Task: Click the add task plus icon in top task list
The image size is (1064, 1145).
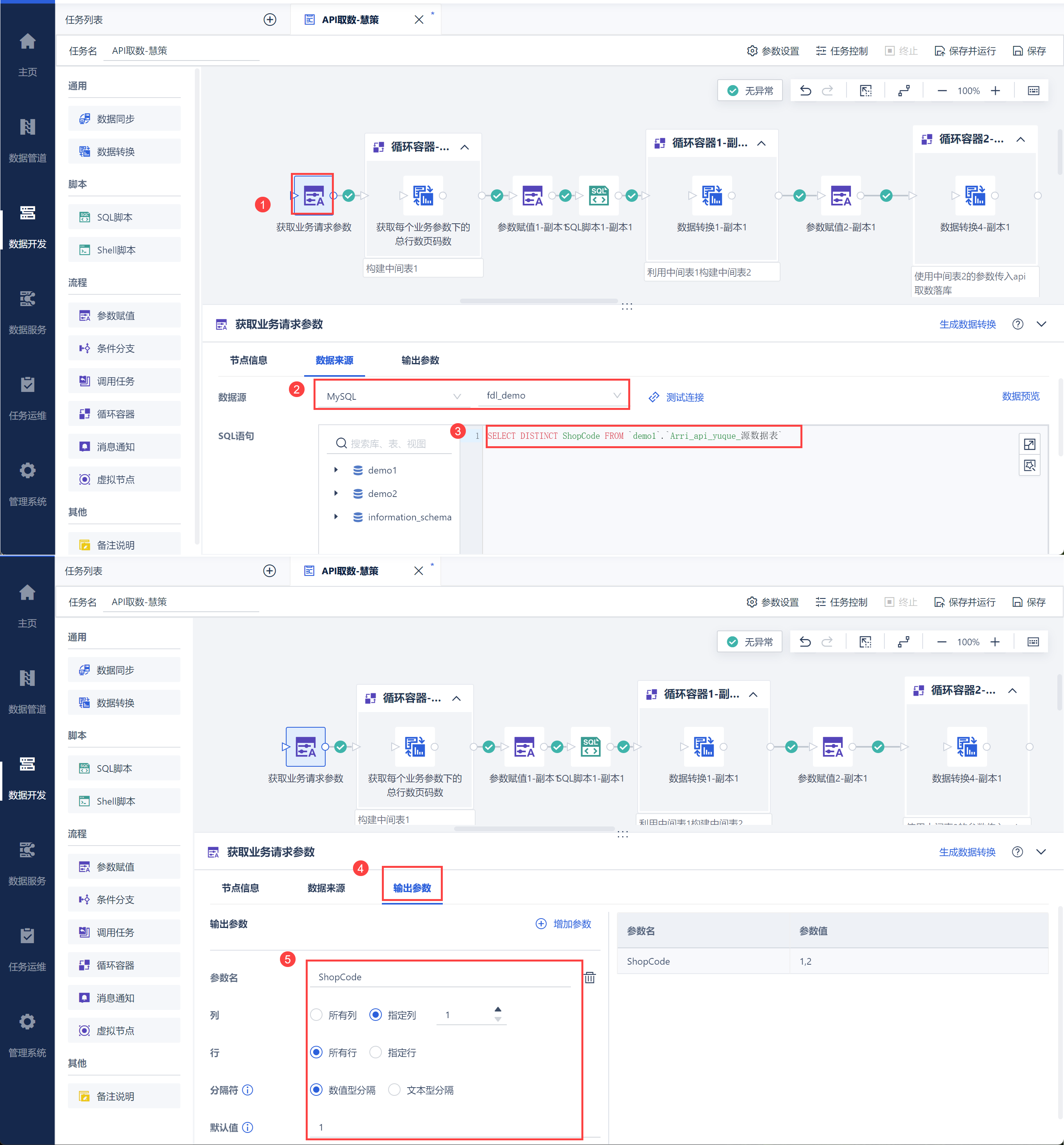Action: [269, 20]
